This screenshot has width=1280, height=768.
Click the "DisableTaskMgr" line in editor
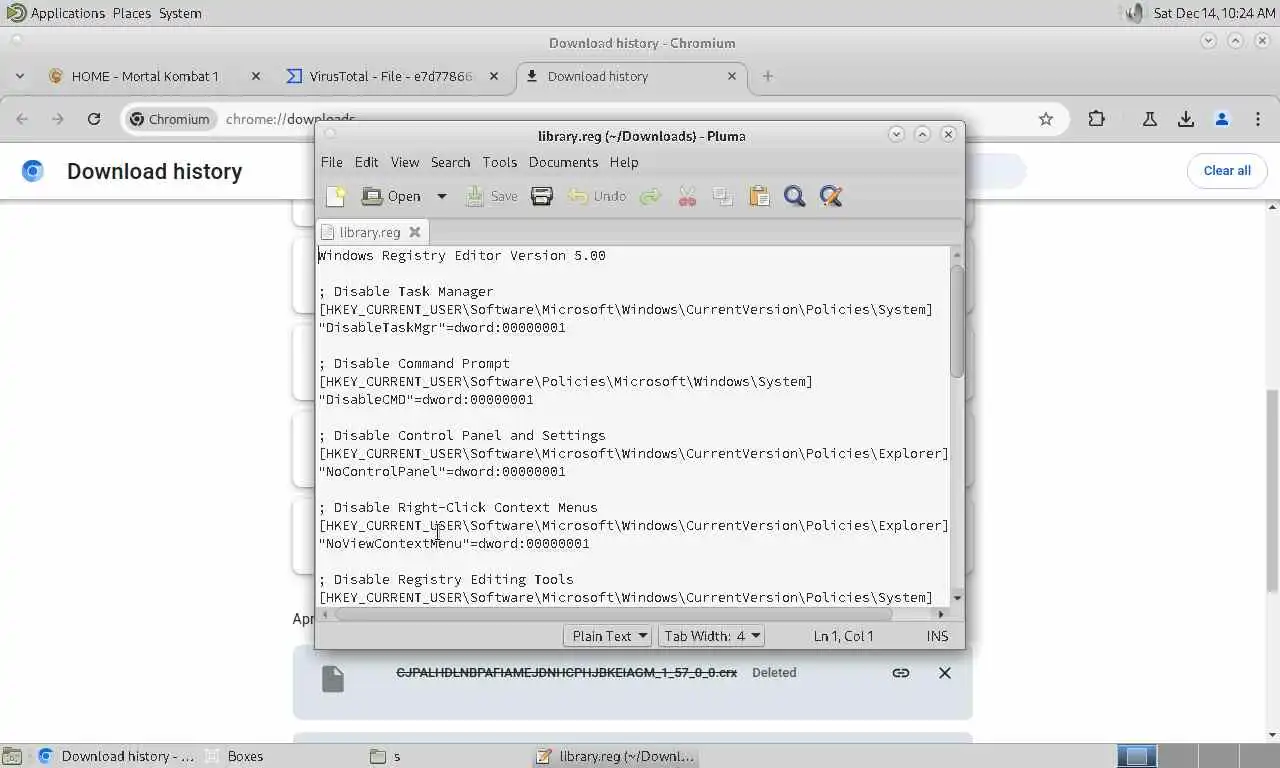[442, 327]
